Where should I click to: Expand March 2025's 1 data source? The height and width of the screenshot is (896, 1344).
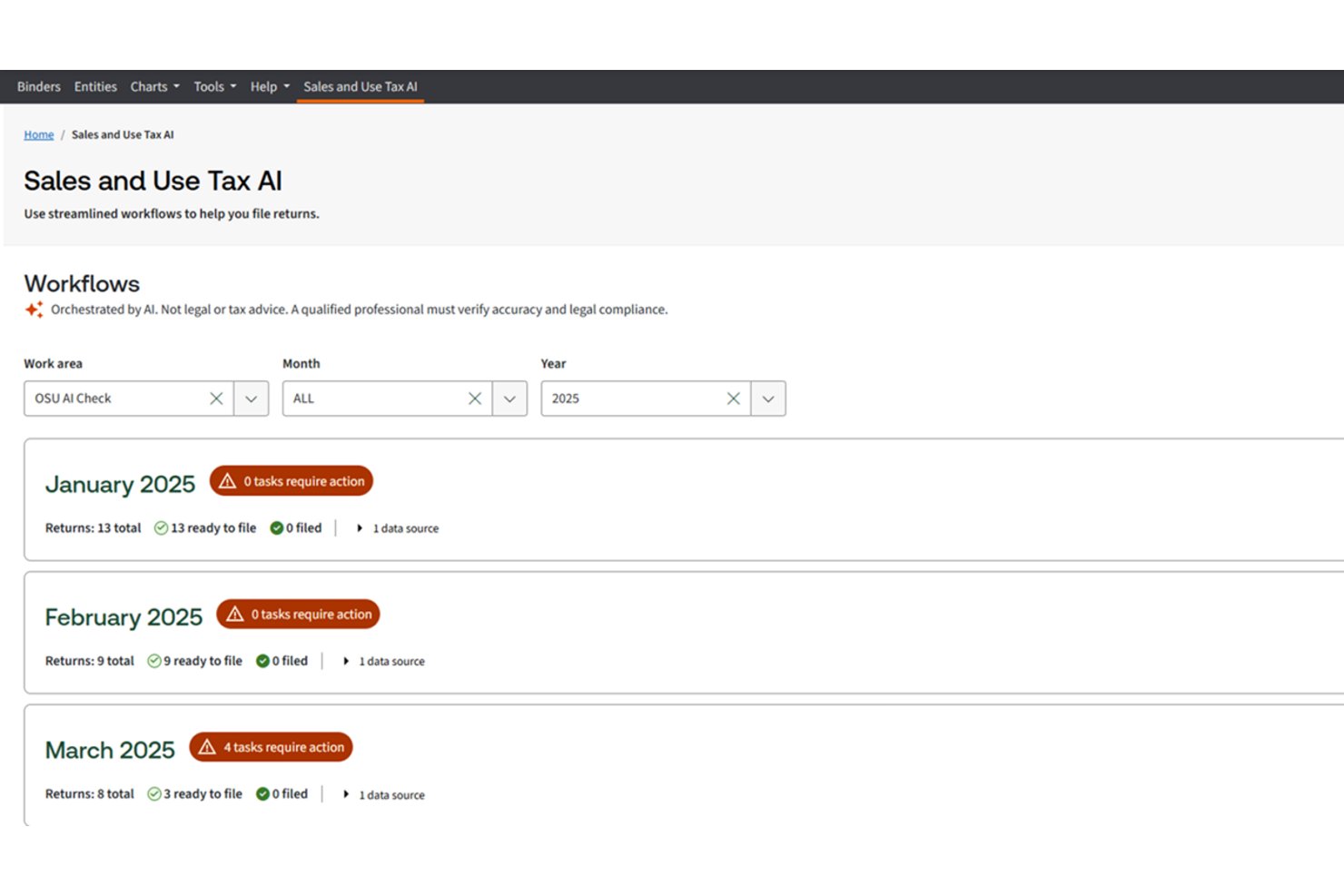(384, 794)
